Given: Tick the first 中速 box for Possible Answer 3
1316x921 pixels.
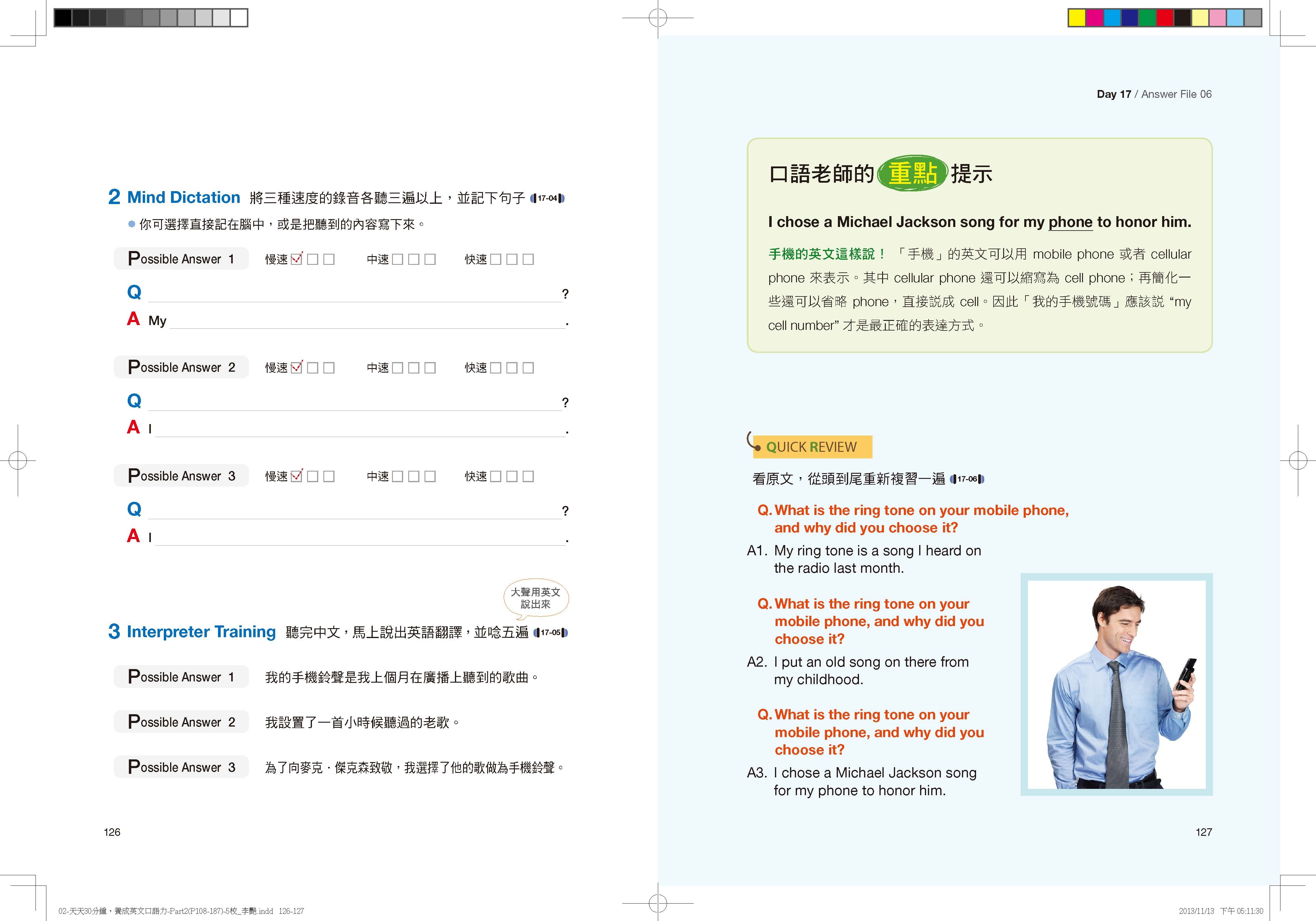Looking at the screenshot, I should tap(397, 477).
